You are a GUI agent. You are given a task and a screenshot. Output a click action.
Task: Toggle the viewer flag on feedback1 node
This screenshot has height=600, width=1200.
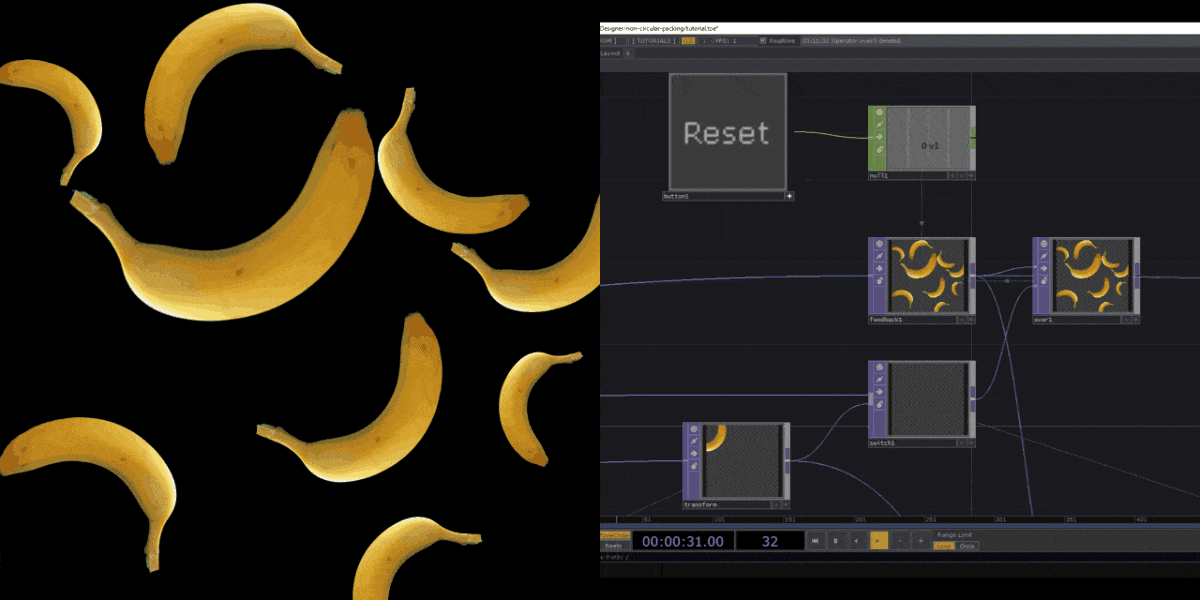coord(878,243)
